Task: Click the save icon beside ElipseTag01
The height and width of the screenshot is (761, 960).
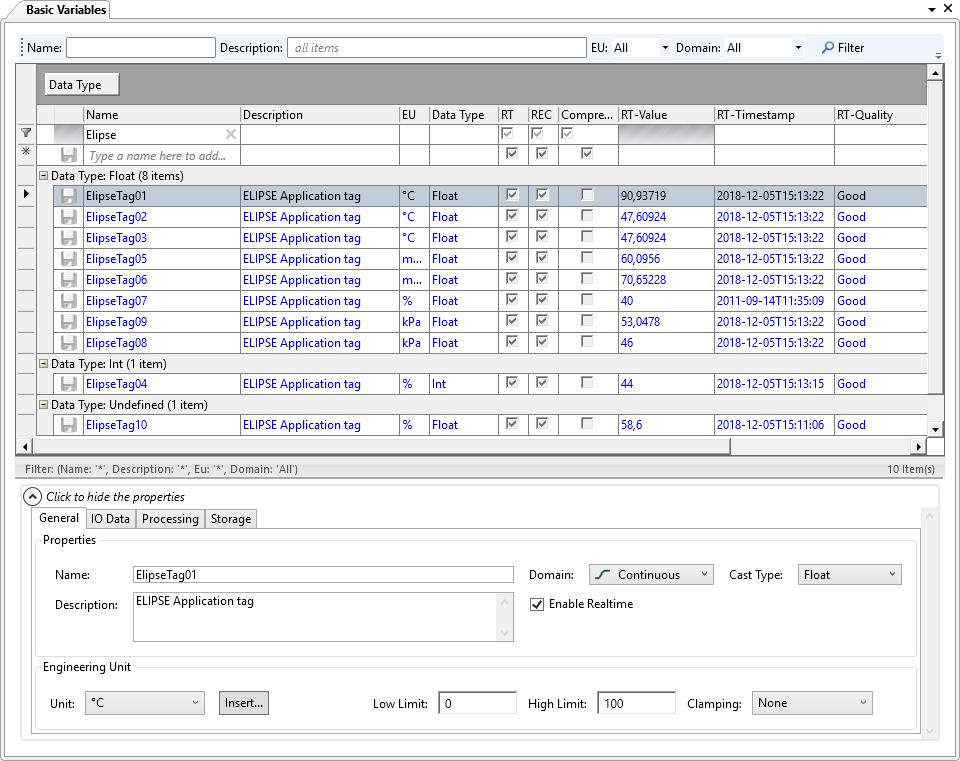Action: point(69,196)
